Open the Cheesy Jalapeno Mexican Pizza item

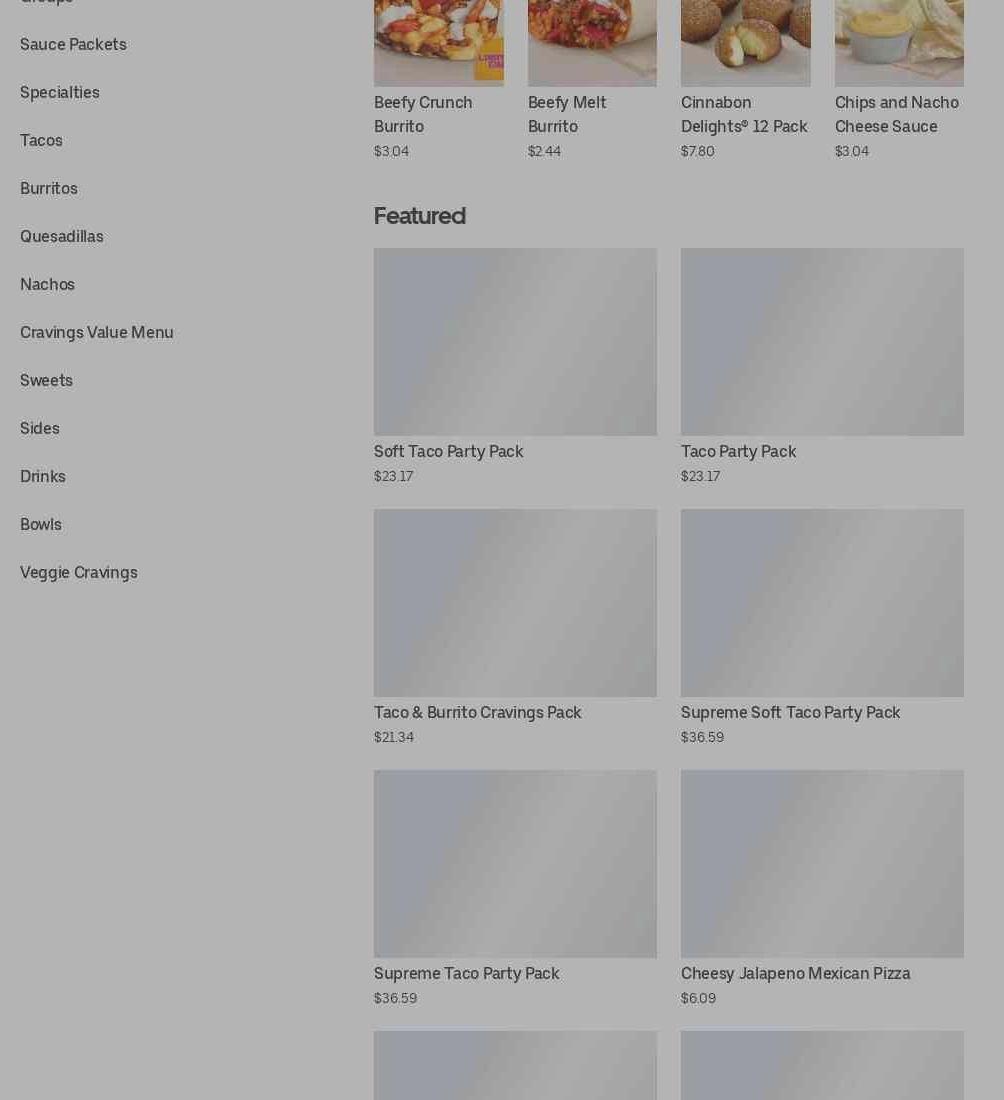[822, 887]
